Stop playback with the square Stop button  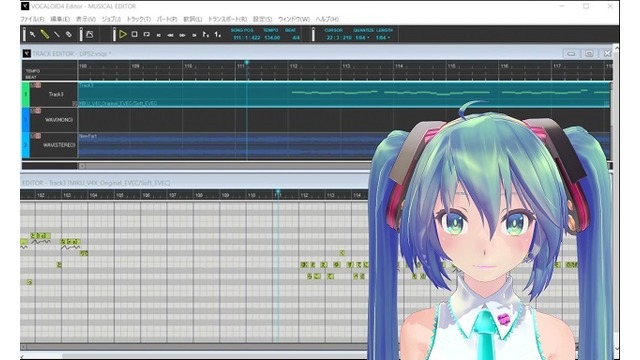[134, 35]
